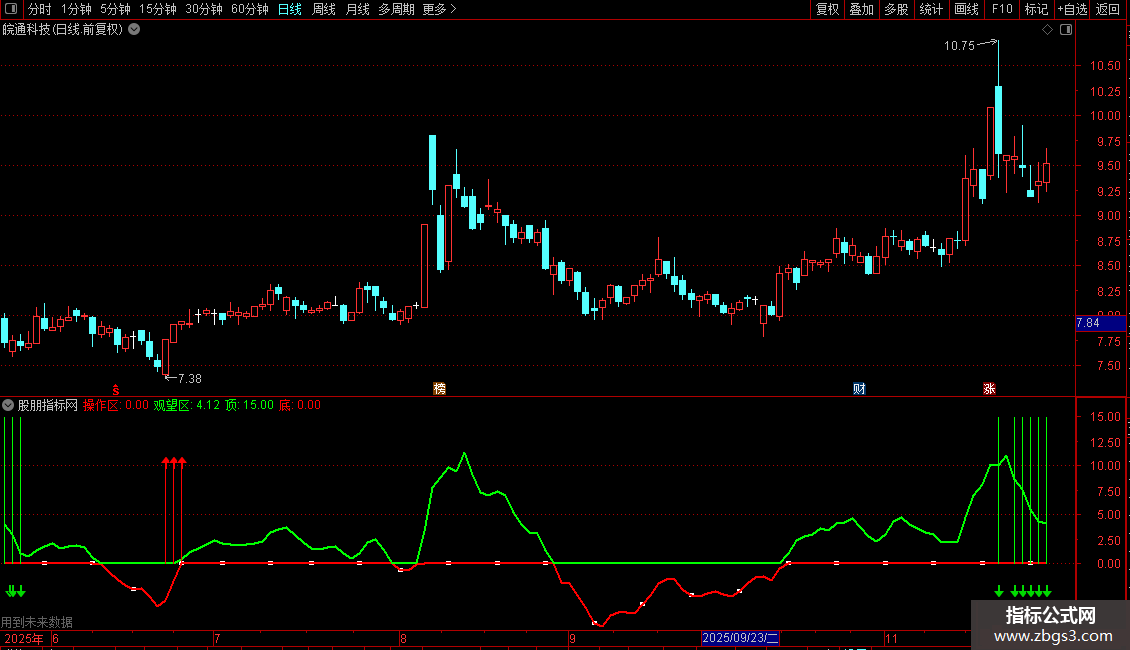Click the 7.84 price axis tag
Viewport: 1130px width, 650px height.
pos(1100,323)
